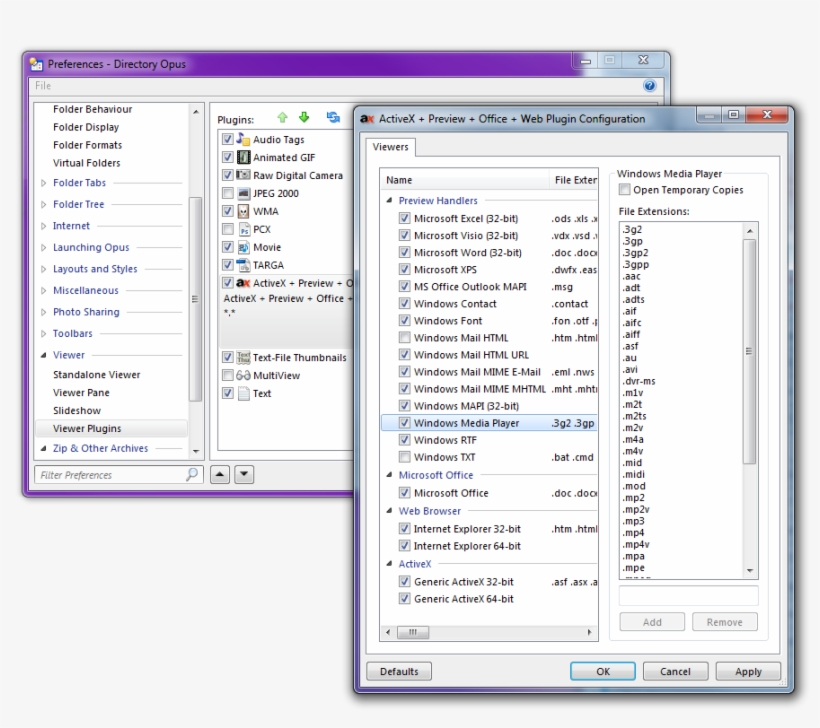Select the TARGA plugin icon

pos(243,265)
